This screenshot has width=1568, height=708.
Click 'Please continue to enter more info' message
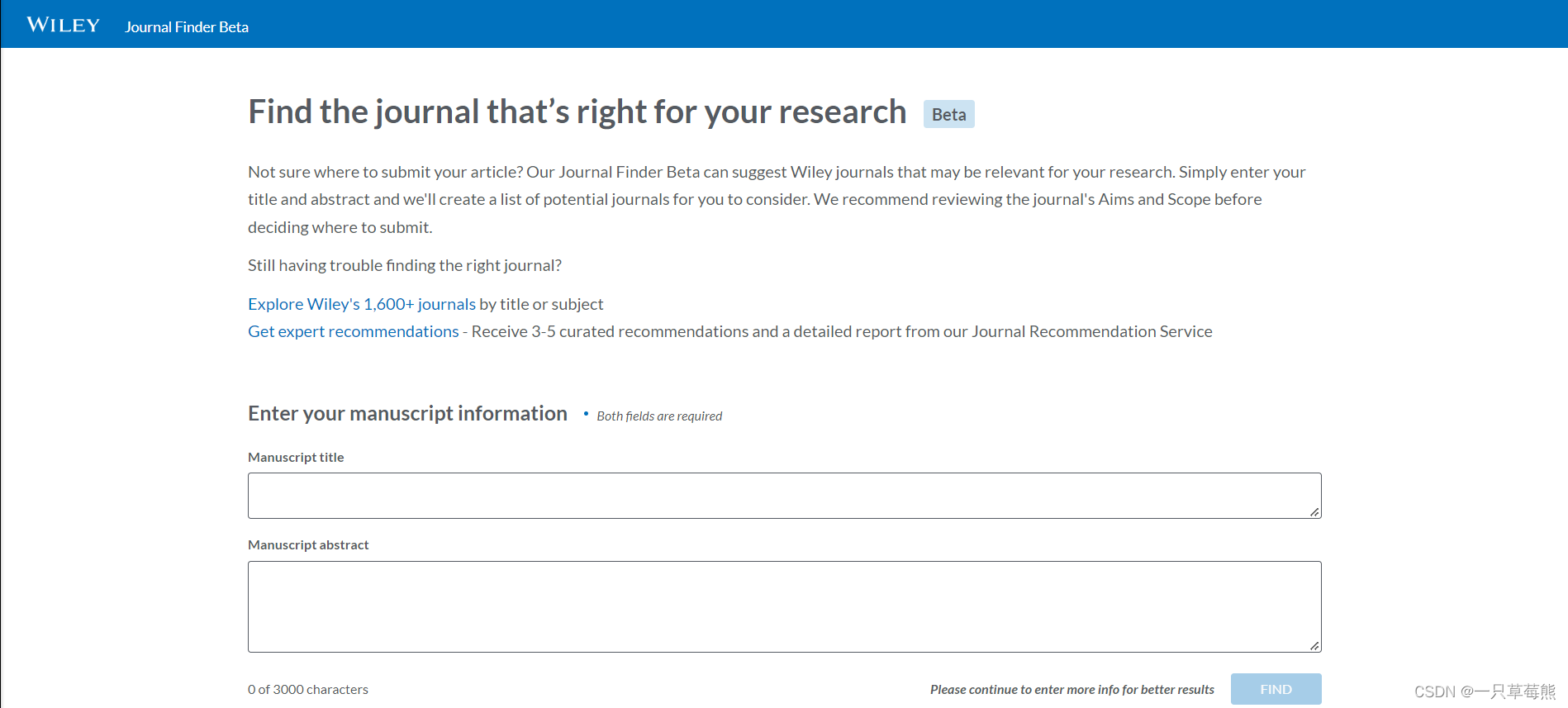pyautogui.click(x=1072, y=689)
